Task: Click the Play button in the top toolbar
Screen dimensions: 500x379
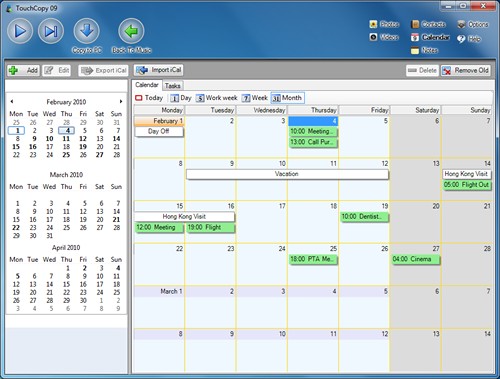Action: click(x=20, y=31)
